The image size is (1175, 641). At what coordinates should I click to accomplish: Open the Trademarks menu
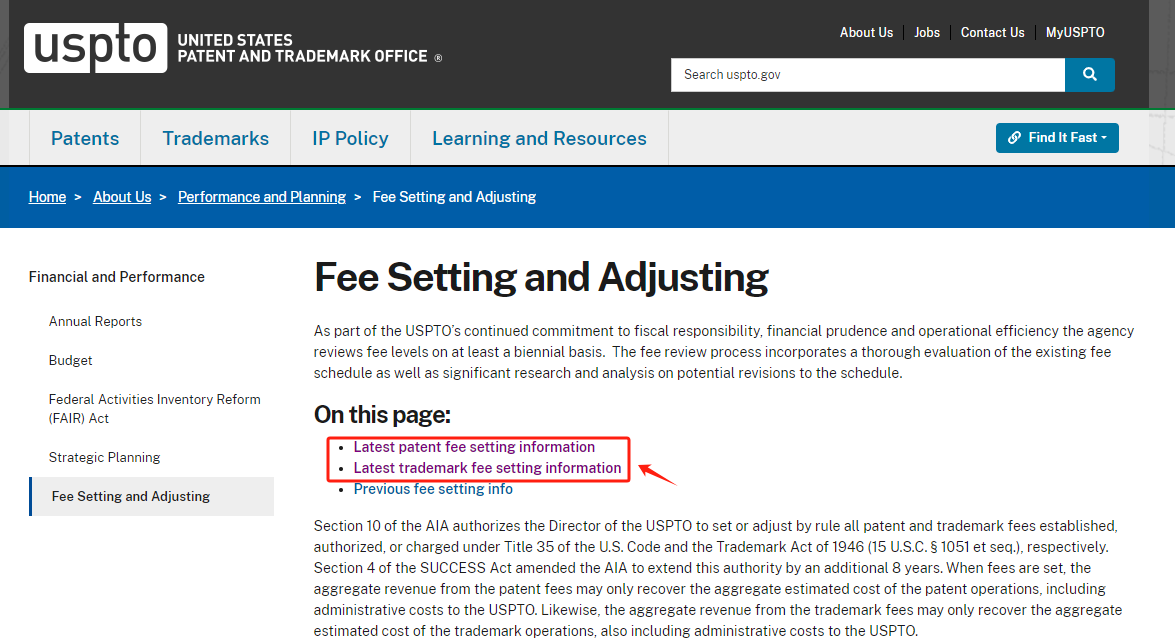click(216, 139)
